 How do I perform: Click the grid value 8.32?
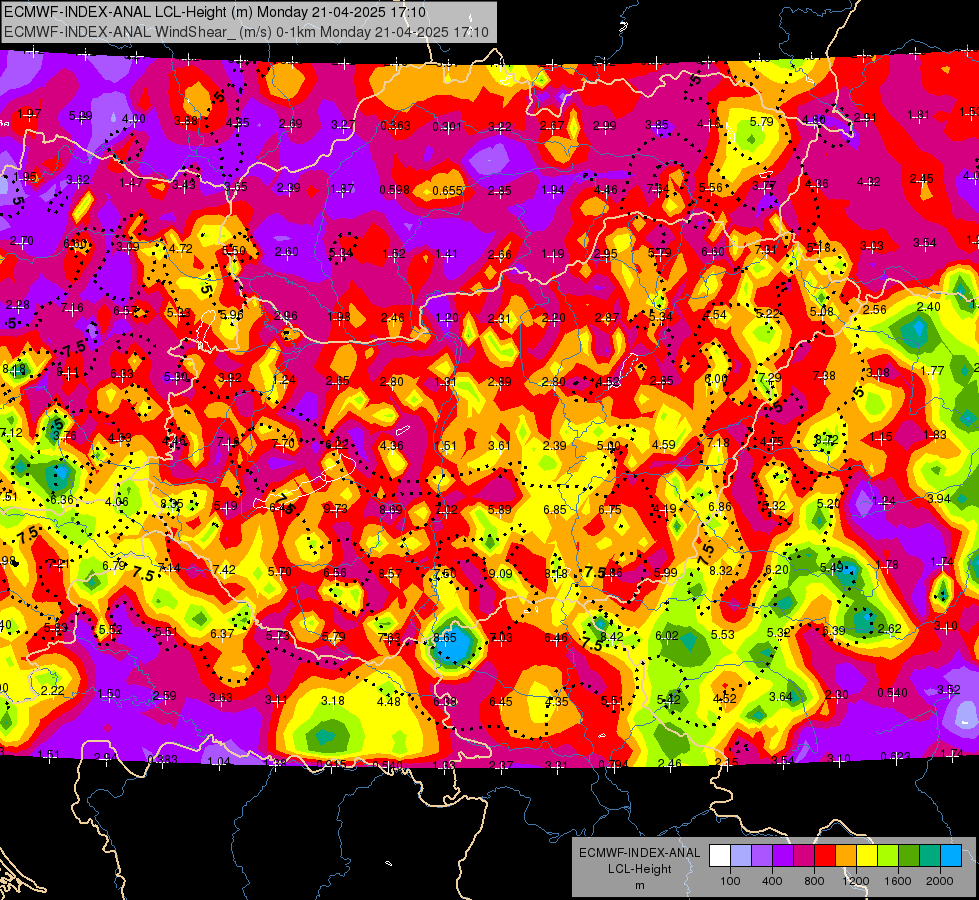tap(721, 570)
